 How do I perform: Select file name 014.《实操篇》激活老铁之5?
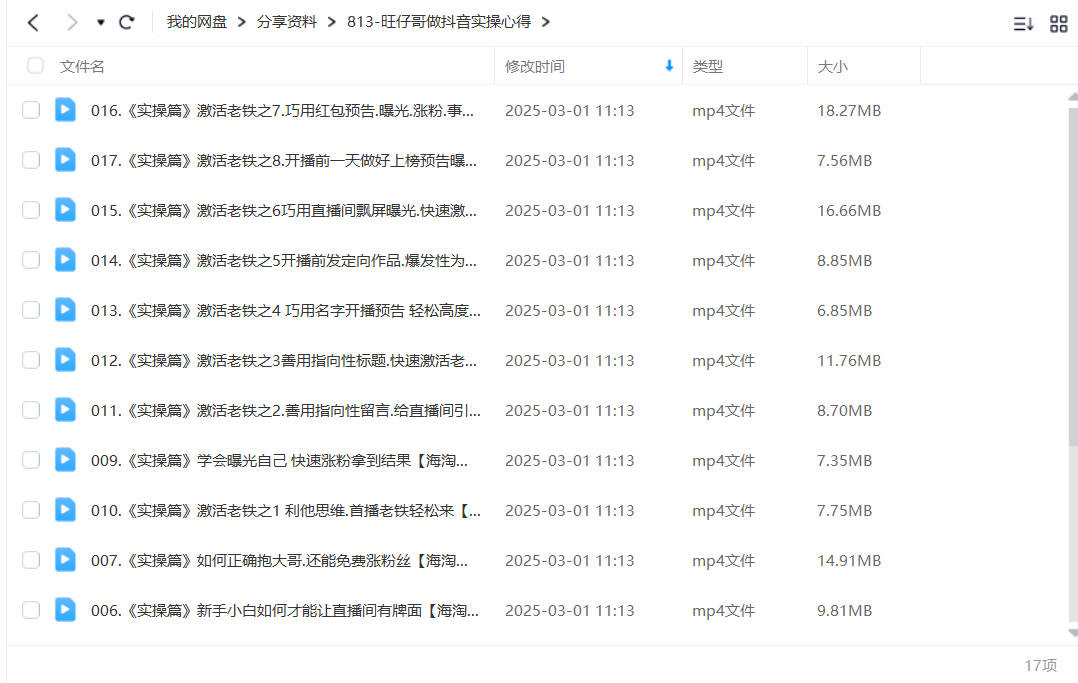(x=284, y=261)
